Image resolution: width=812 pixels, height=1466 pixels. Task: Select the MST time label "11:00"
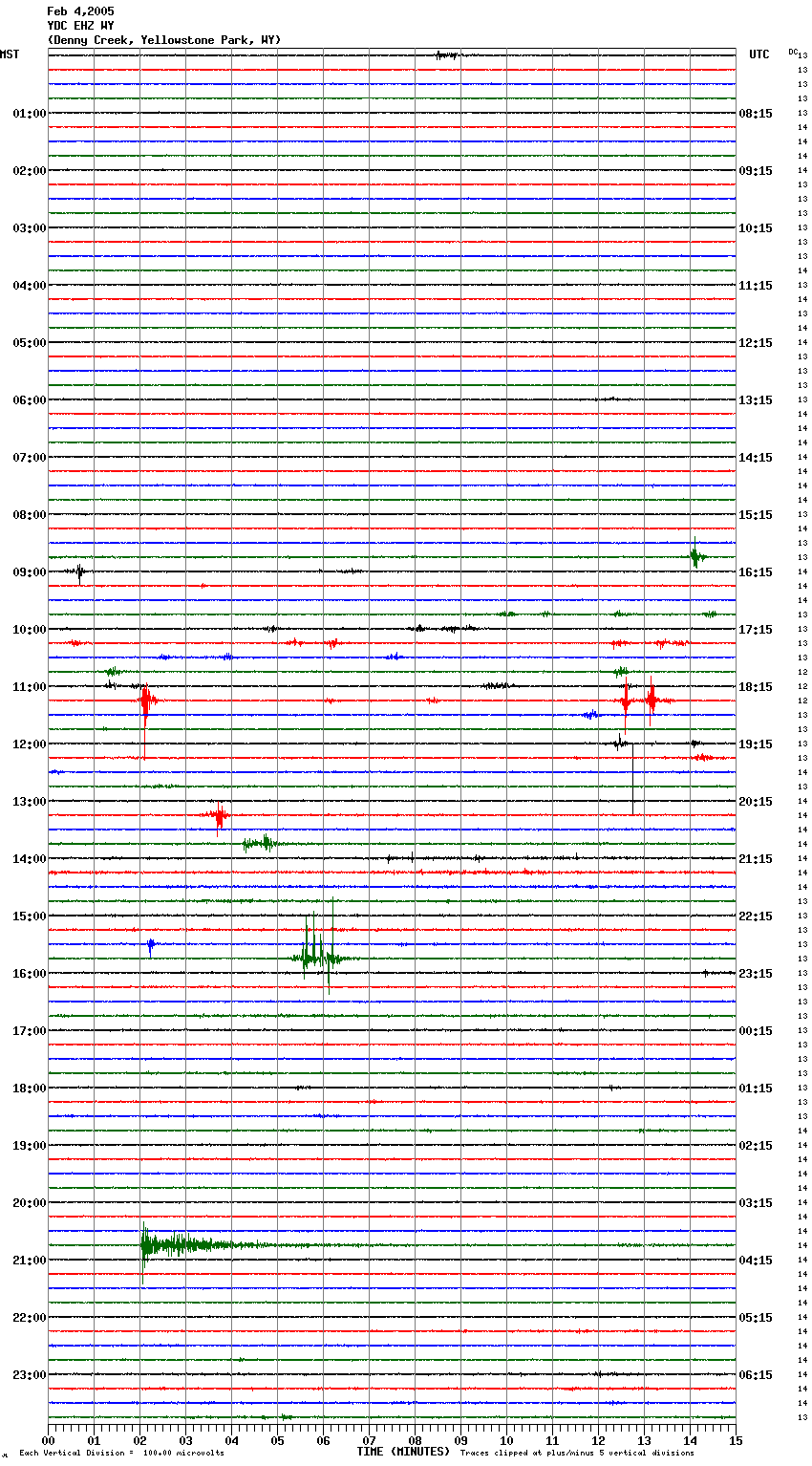30,687
